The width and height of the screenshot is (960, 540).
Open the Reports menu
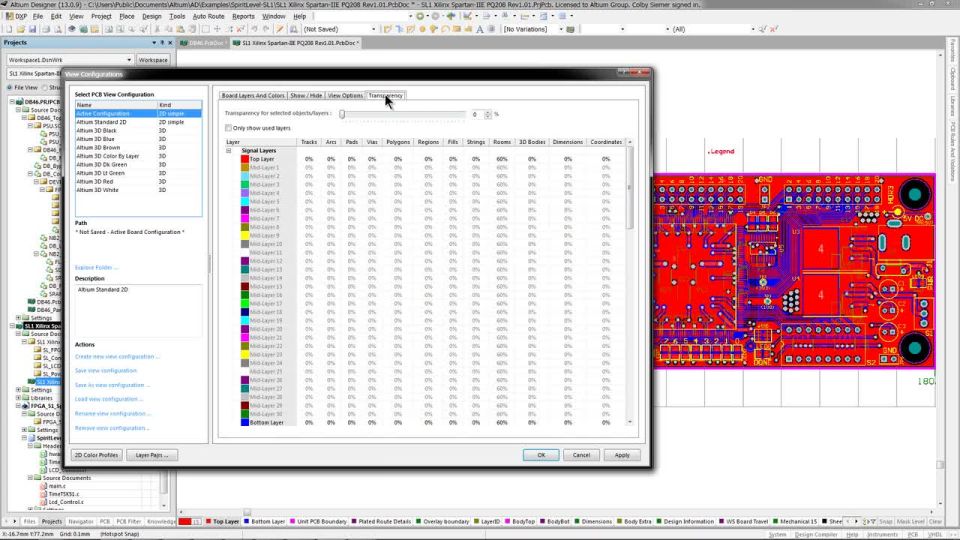[x=243, y=16]
